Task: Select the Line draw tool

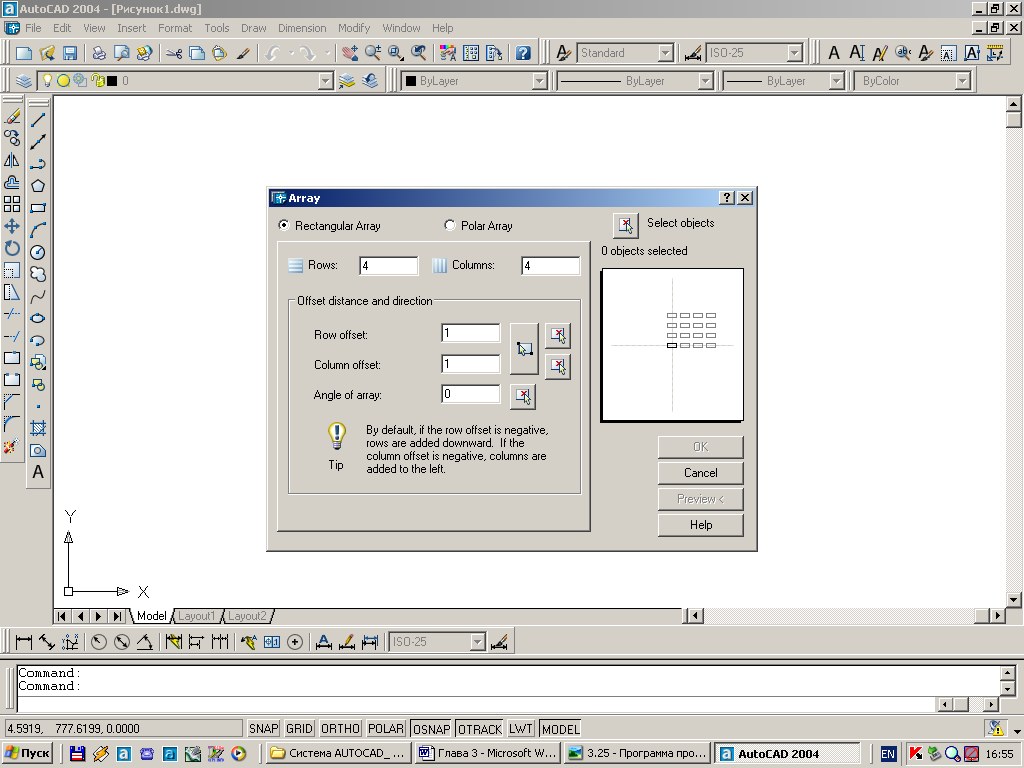Action: (x=38, y=120)
